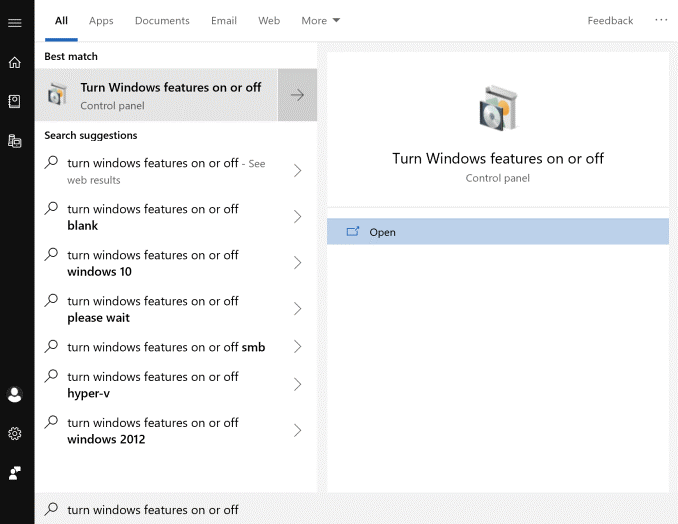Click the devices icon in the sidebar
This screenshot has width=678, height=524.
click(x=15, y=141)
